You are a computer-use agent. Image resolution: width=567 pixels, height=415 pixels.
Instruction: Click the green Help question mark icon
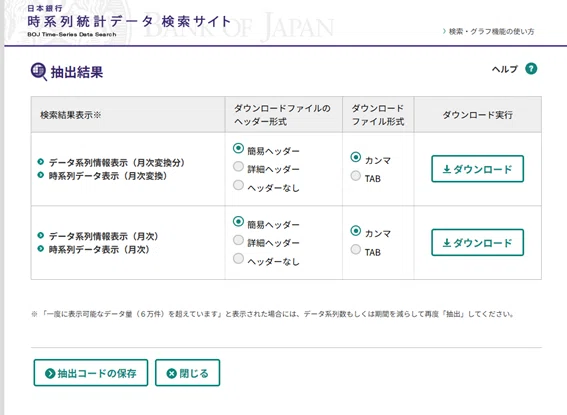click(531, 69)
